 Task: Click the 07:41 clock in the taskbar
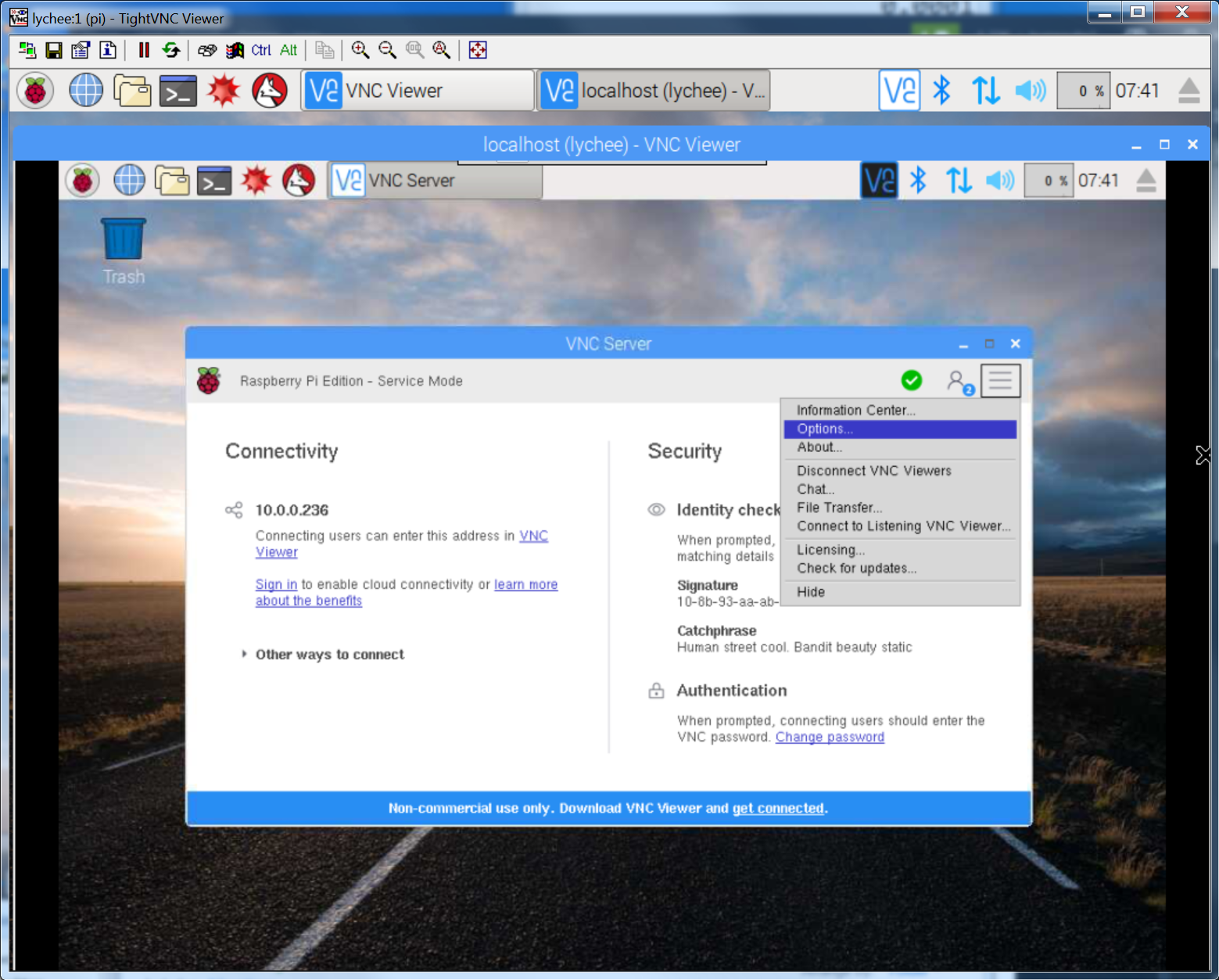(1138, 90)
